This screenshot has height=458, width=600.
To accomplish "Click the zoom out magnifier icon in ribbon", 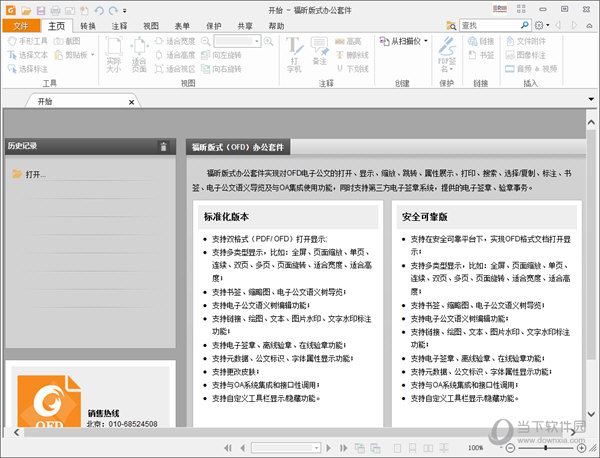I will pos(206,41).
